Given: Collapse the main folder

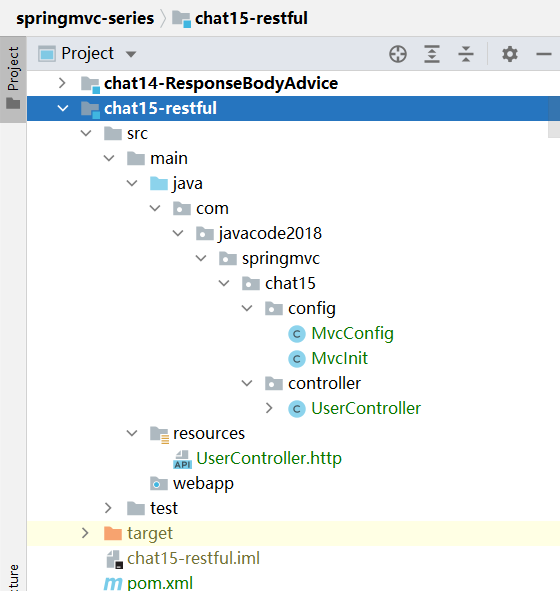Looking at the screenshot, I should coord(109,158).
